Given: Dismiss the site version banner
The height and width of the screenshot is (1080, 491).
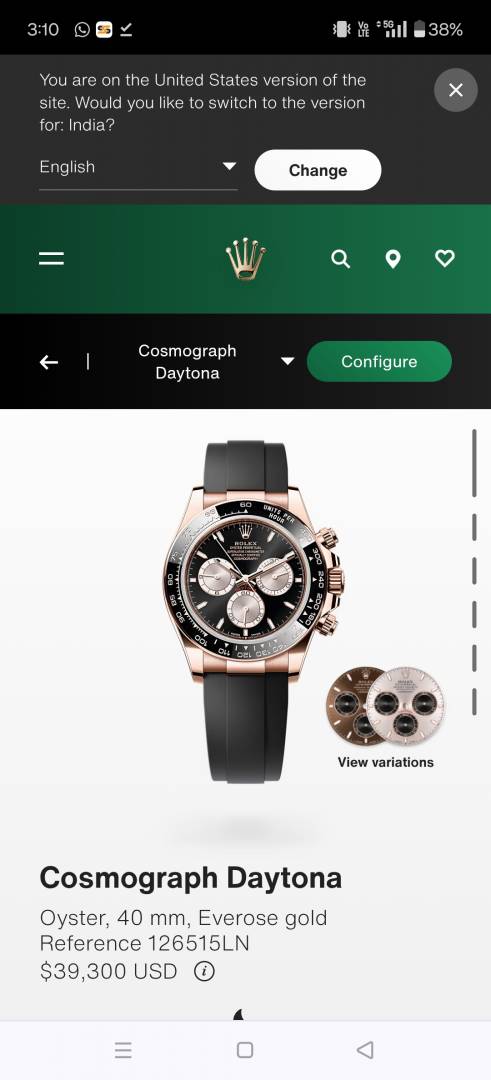Looking at the screenshot, I should click(x=455, y=90).
